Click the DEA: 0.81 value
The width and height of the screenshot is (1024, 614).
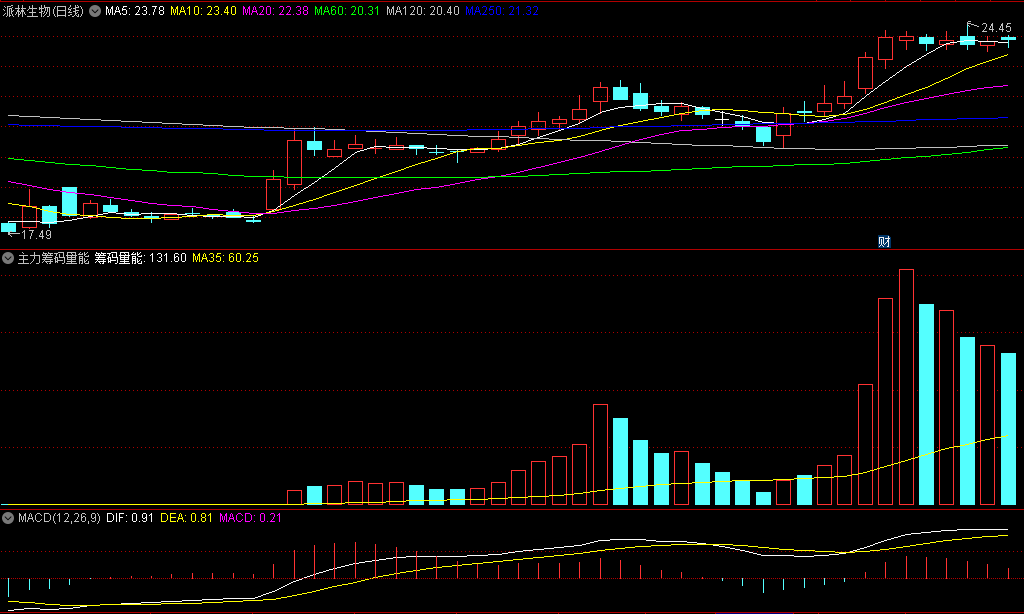[186, 518]
